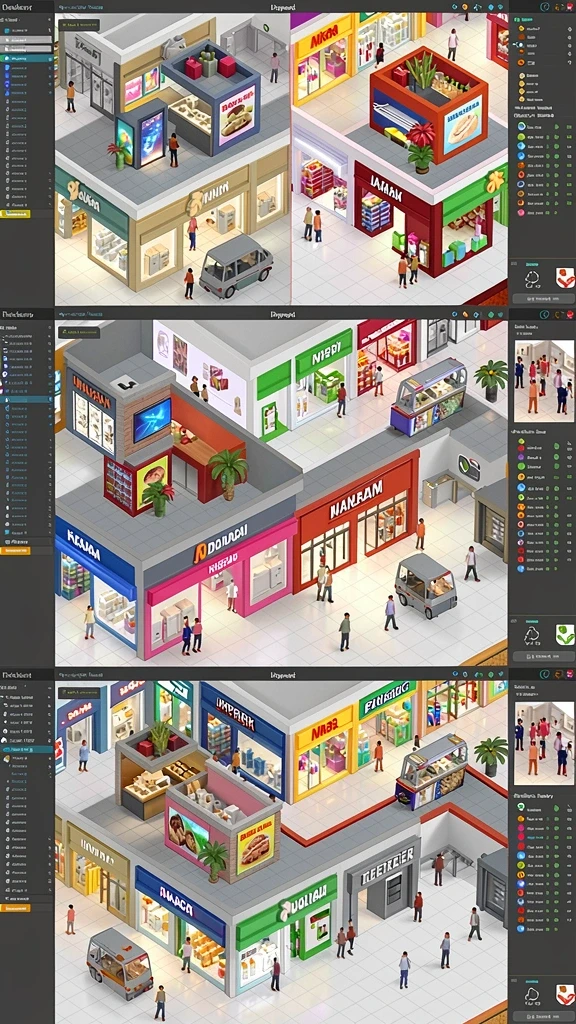Select the grey tuk-tuk in the middle window scene
The height and width of the screenshot is (1024, 576).
point(426,585)
